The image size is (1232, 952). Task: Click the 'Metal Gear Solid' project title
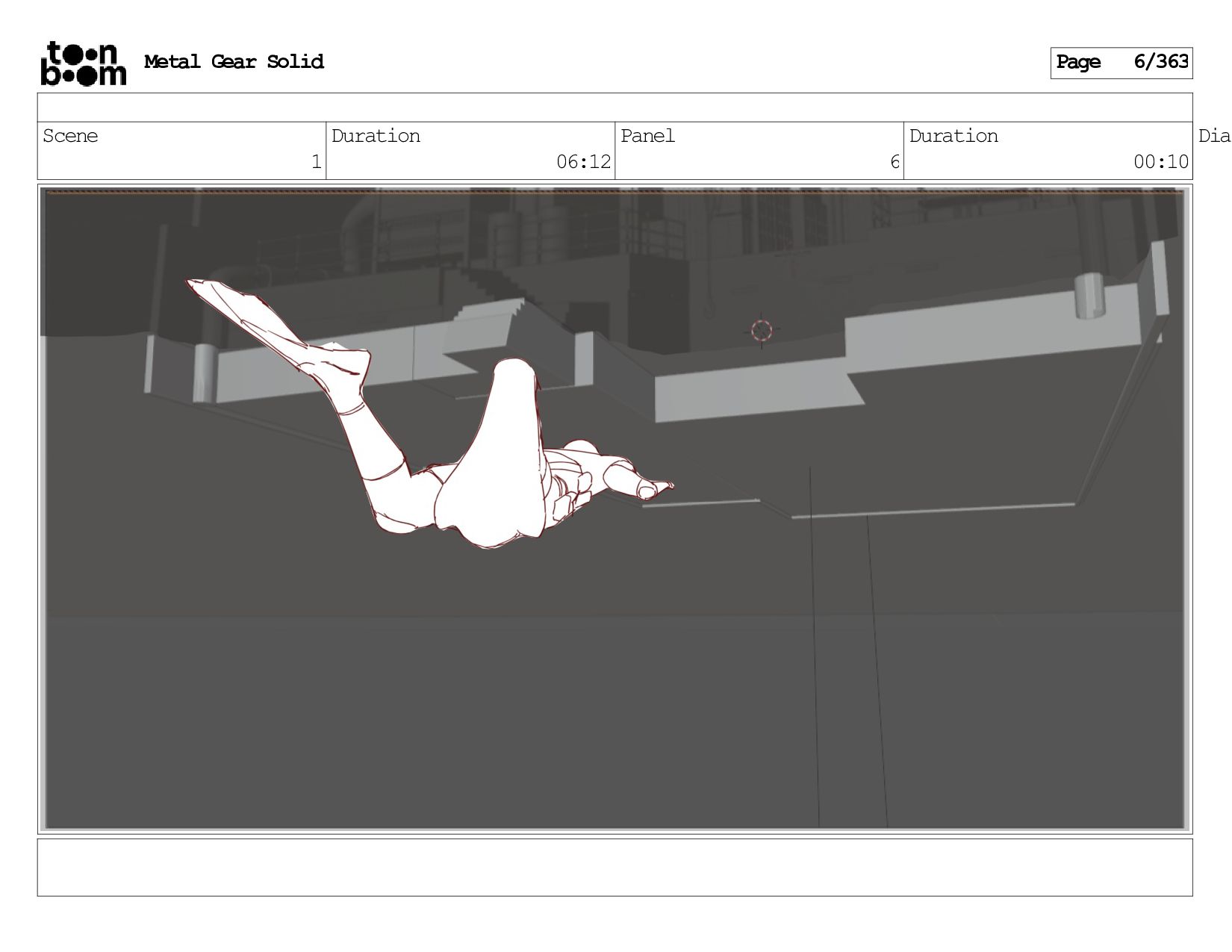234,61
